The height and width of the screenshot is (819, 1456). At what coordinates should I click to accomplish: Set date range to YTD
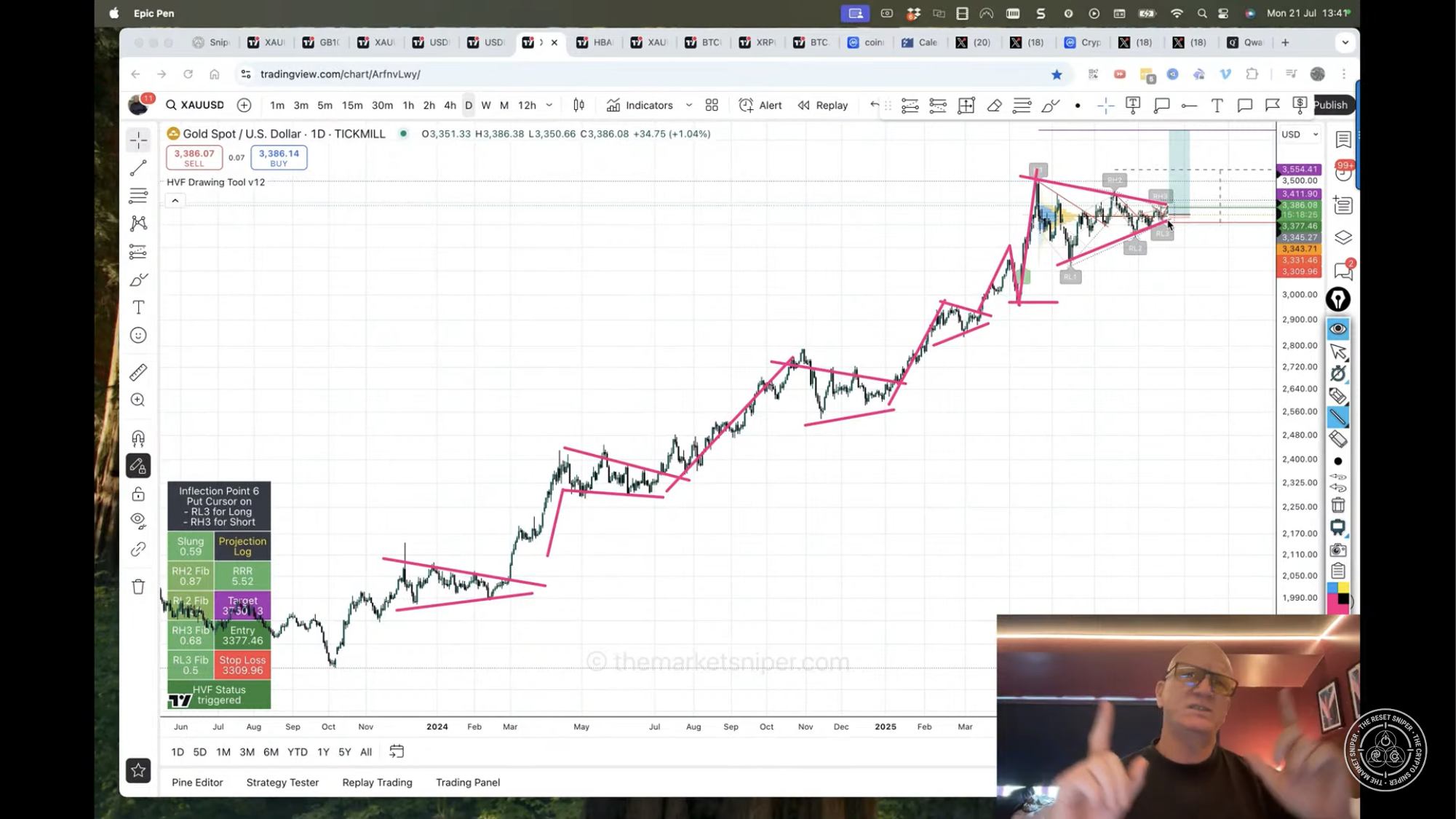[297, 752]
